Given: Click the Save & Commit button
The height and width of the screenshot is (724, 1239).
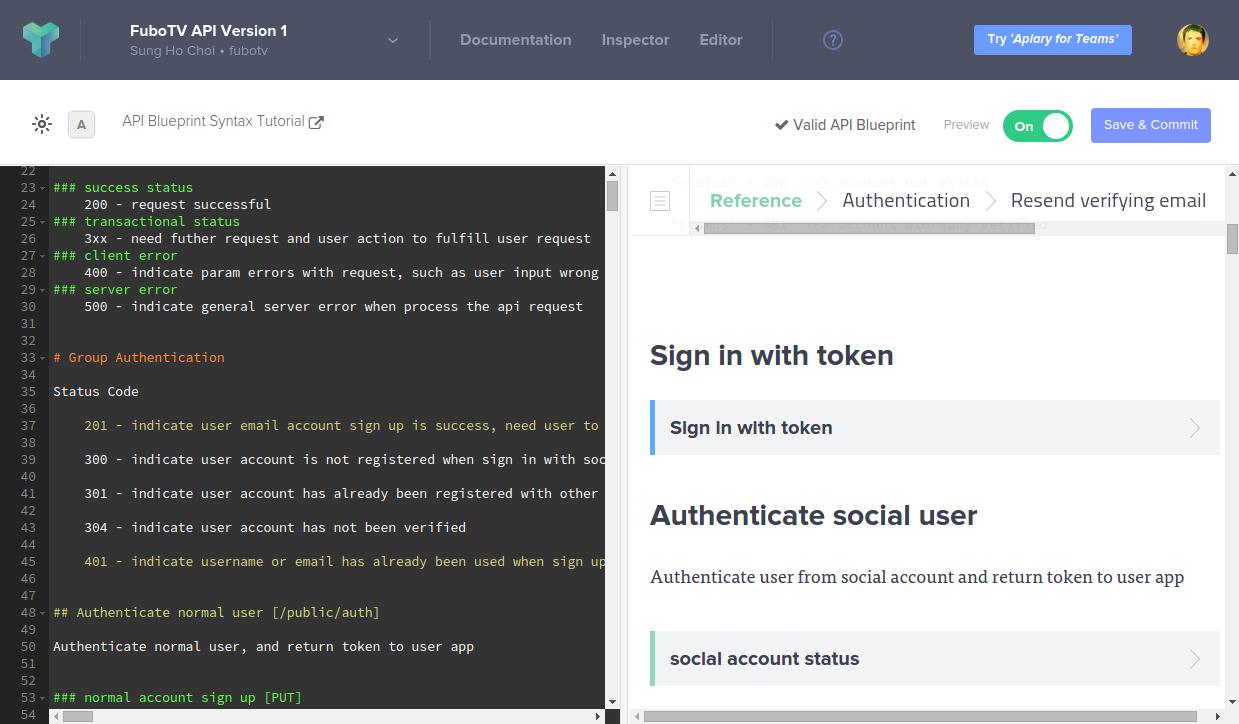Looking at the screenshot, I should click(x=1150, y=125).
